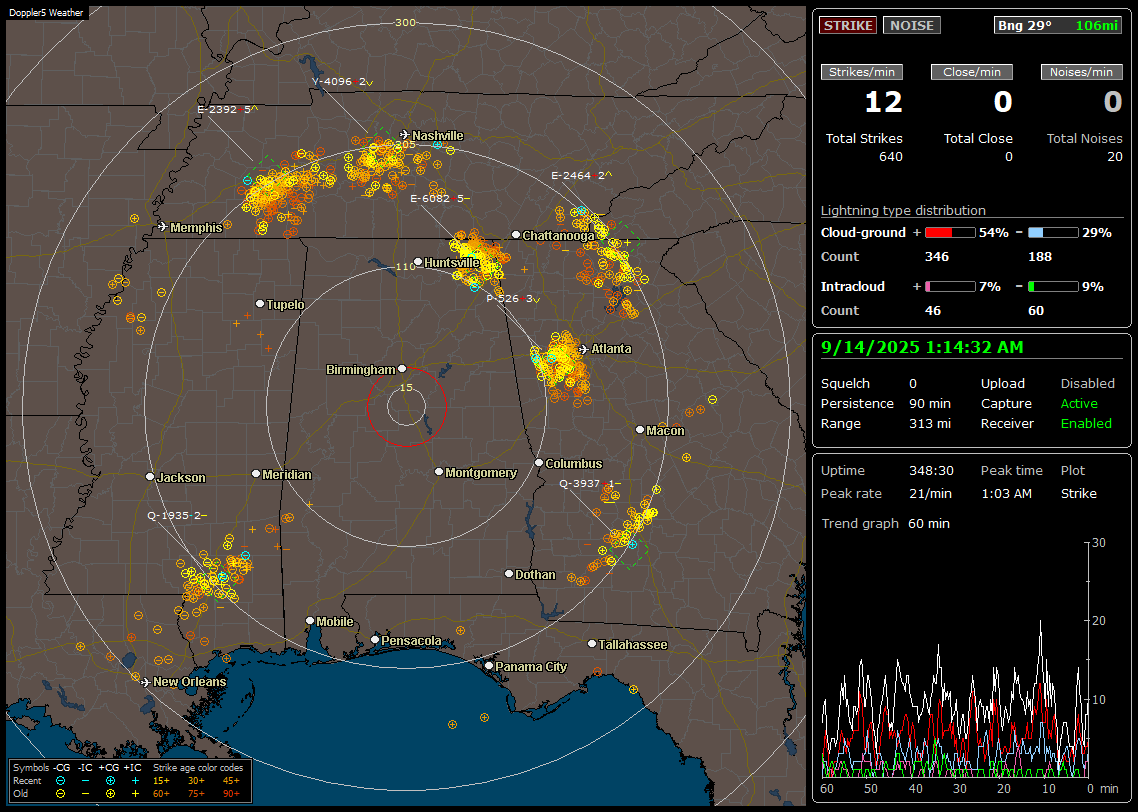Select the Strikes/min label box
Screen dimensions: 1138x812
(861, 72)
